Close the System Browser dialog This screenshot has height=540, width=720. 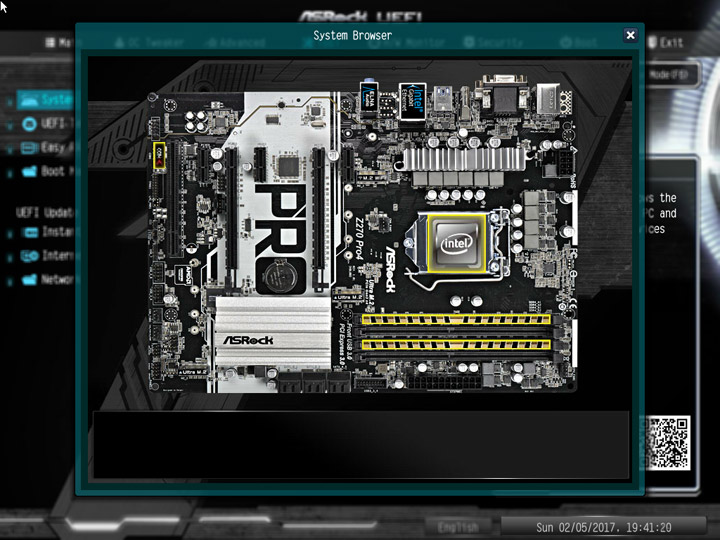630,35
